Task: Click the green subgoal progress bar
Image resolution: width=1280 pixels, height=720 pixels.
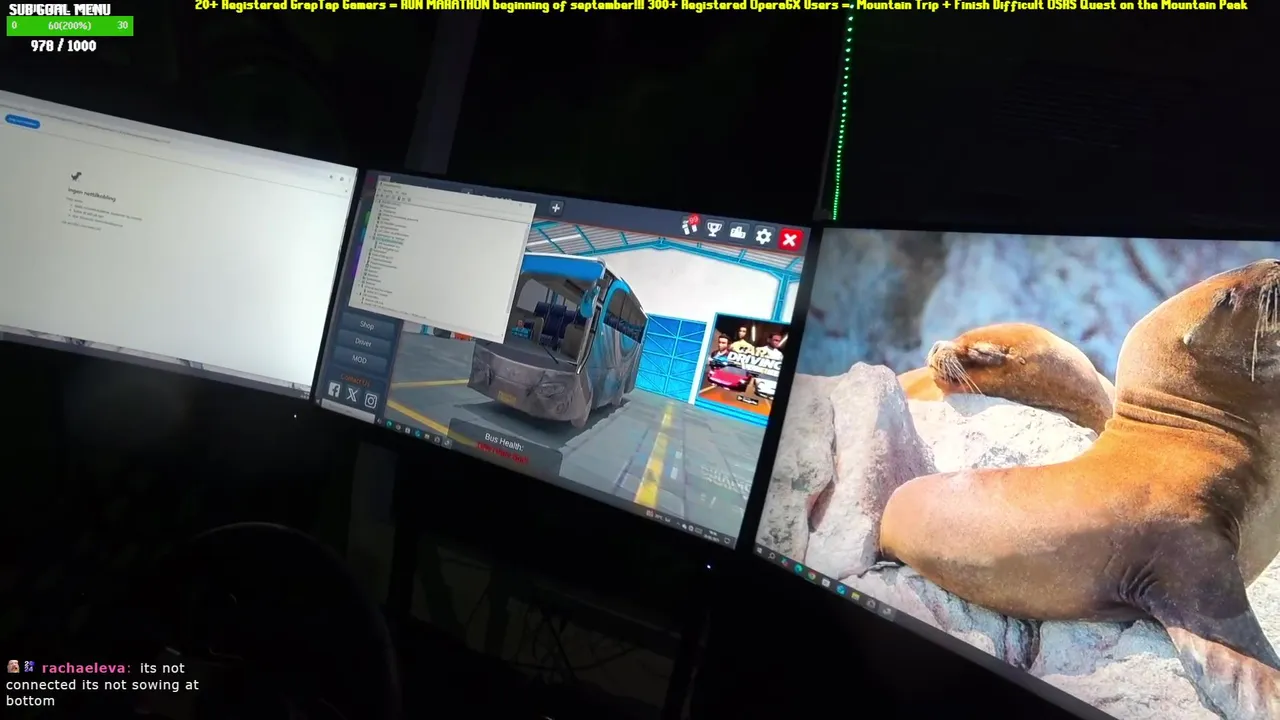Action: (x=69, y=25)
